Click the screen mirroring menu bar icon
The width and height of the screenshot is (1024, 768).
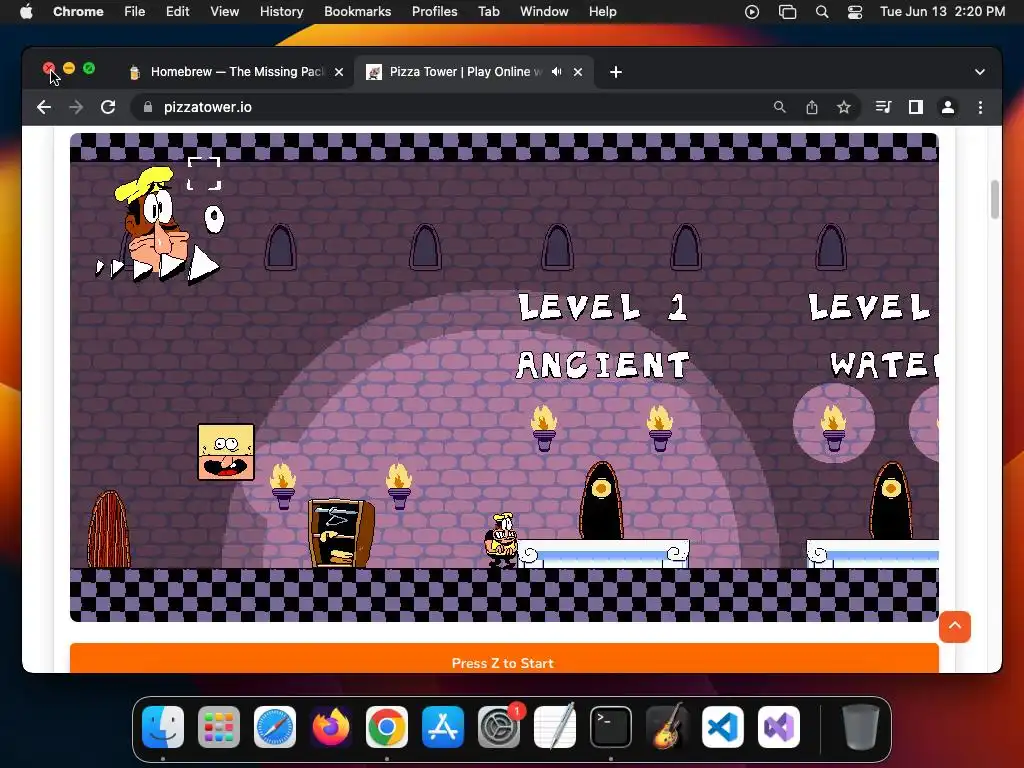[788, 11]
